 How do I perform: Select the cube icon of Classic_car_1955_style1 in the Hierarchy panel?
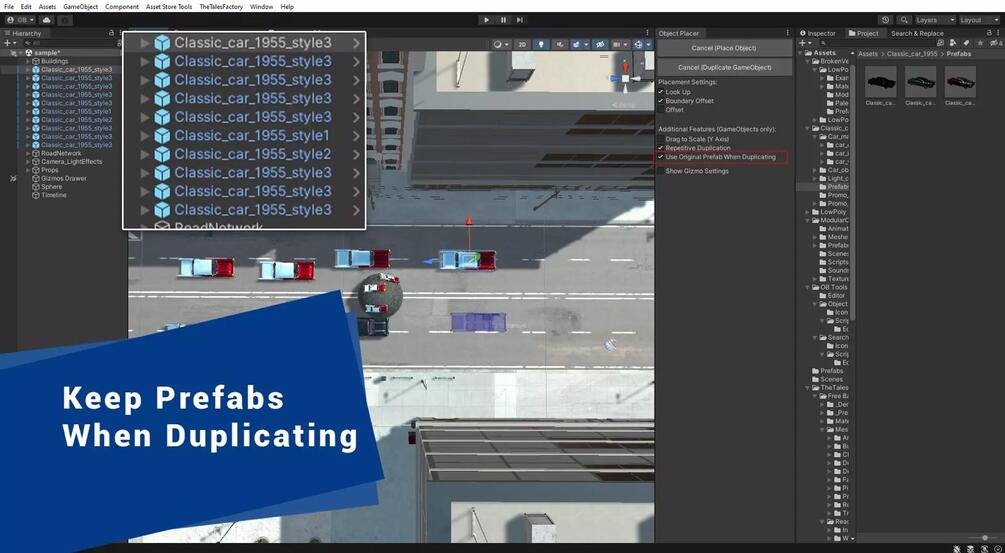pyautogui.click(x=37, y=111)
